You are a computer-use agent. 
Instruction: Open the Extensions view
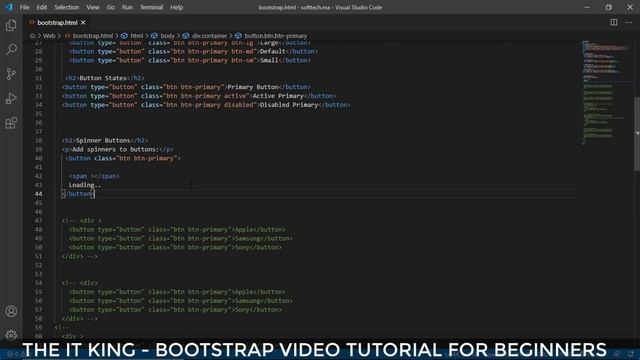coord(11,123)
